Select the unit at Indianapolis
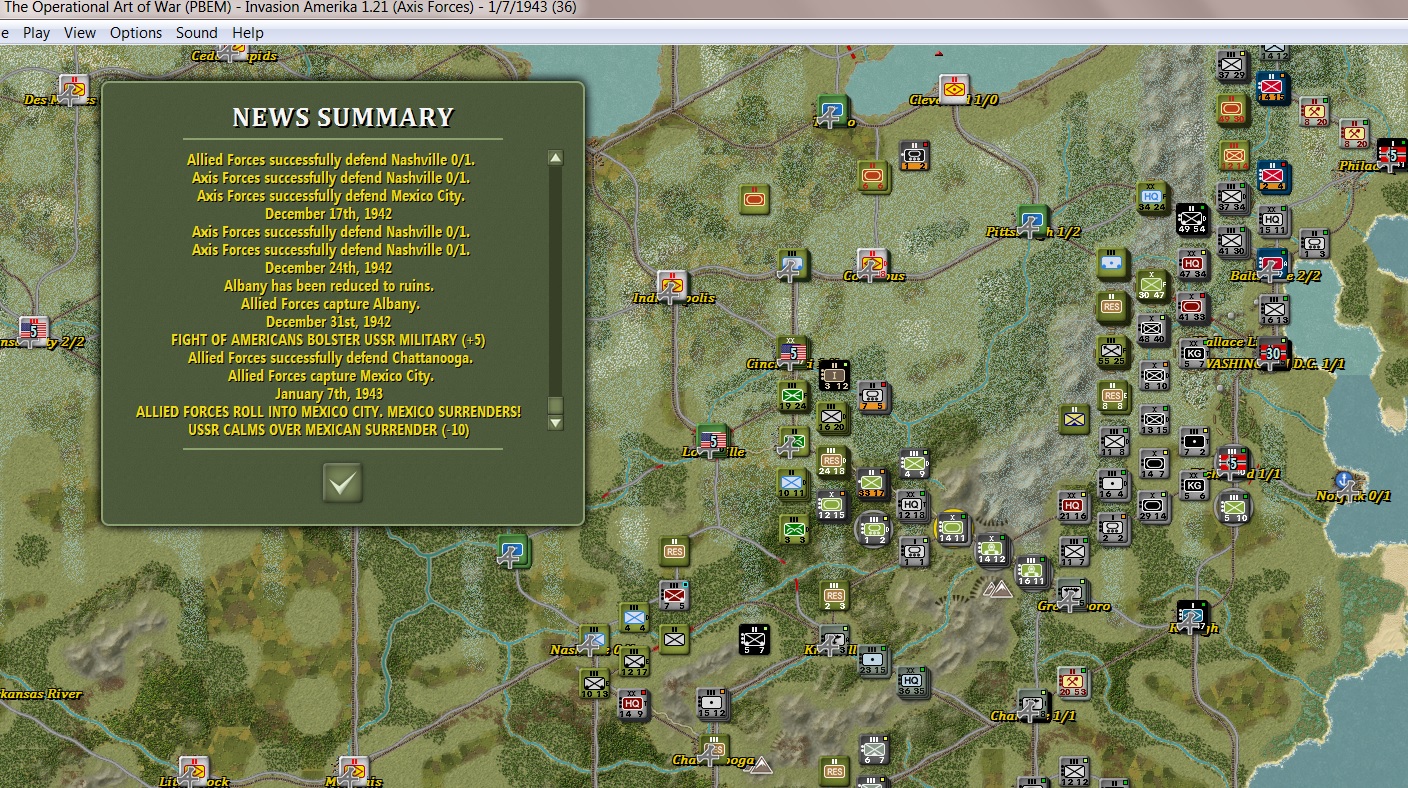Image resolution: width=1408 pixels, height=788 pixels. pyautogui.click(x=673, y=287)
